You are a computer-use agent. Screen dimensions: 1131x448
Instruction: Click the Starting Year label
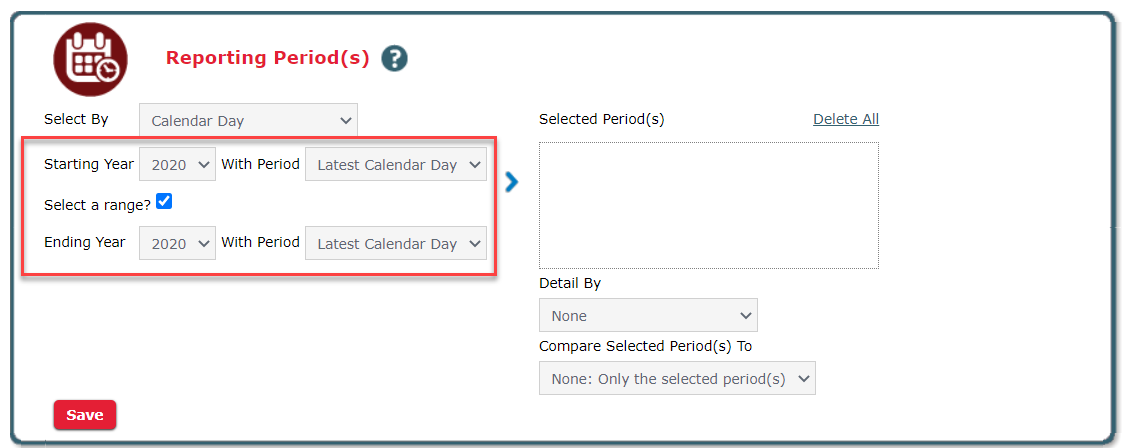(88, 164)
